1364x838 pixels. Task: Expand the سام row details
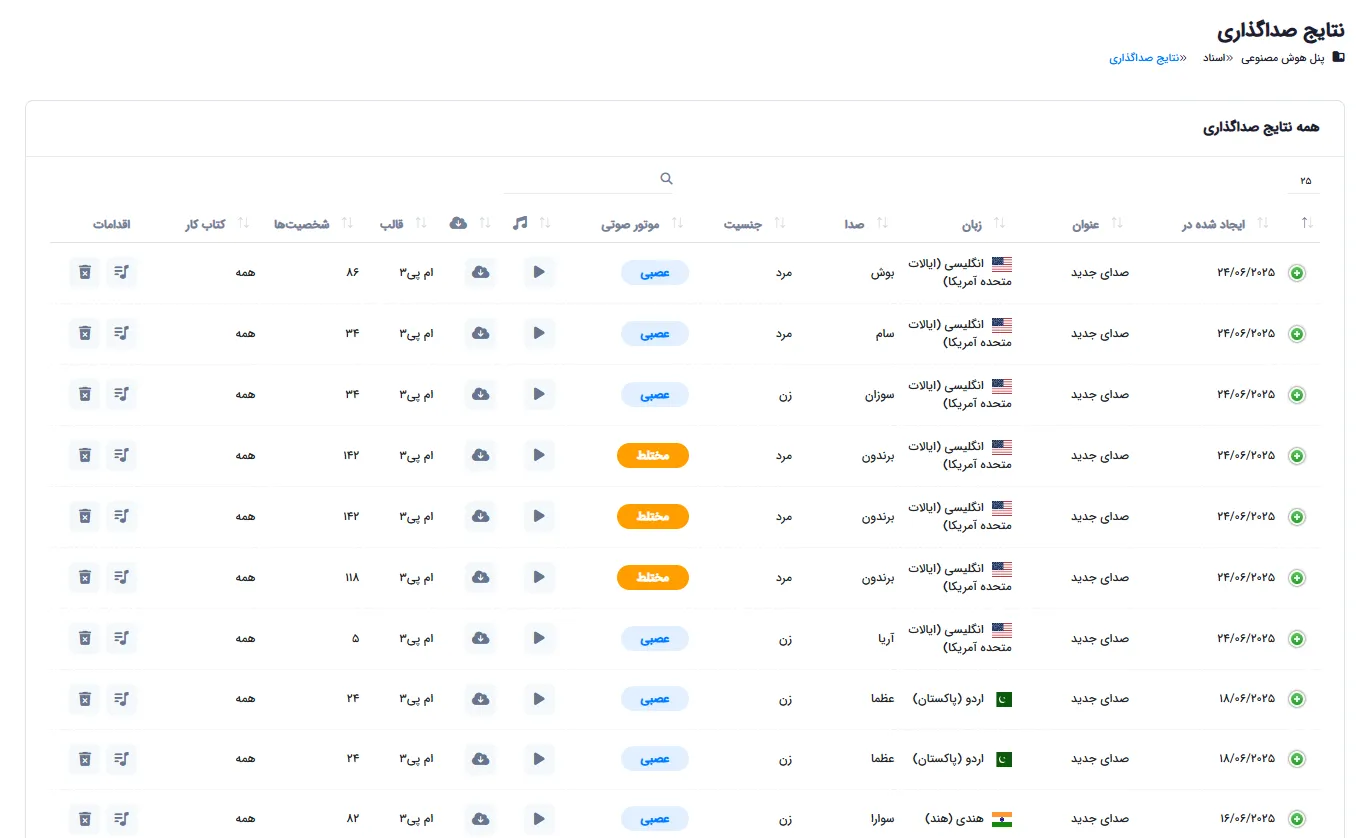coord(1297,334)
